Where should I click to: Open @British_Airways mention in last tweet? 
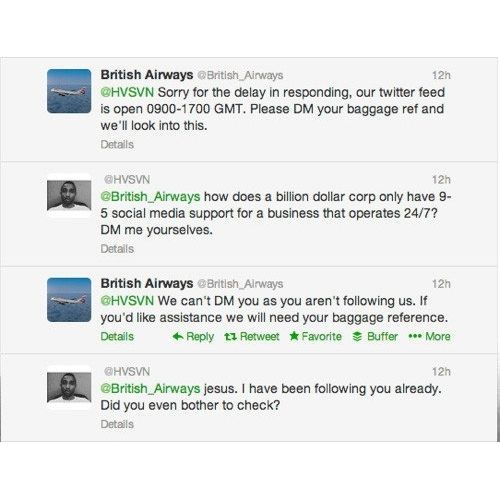click(x=150, y=389)
